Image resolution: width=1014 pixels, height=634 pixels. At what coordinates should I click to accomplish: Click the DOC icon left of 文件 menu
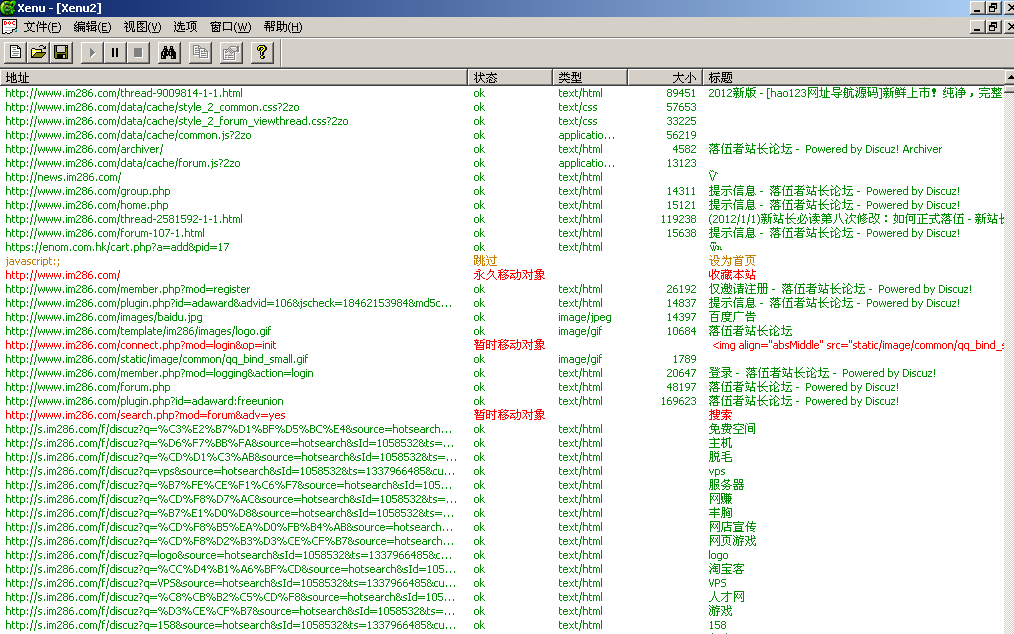9,27
